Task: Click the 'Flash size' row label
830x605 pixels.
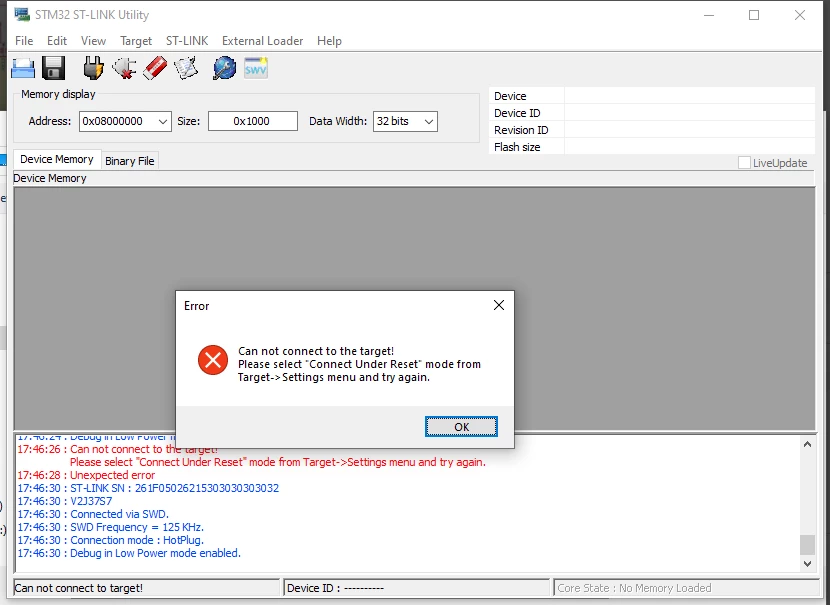Action: pos(517,147)
